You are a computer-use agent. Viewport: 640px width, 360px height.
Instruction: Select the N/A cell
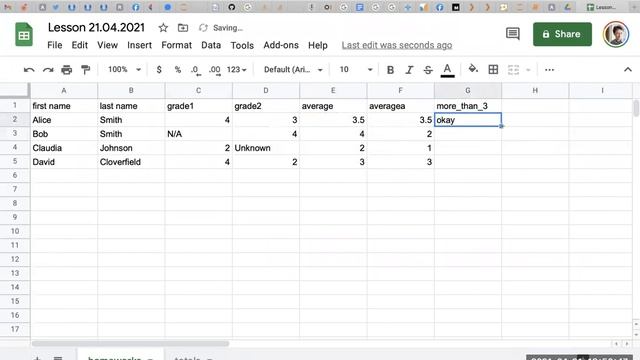point(198,134)
